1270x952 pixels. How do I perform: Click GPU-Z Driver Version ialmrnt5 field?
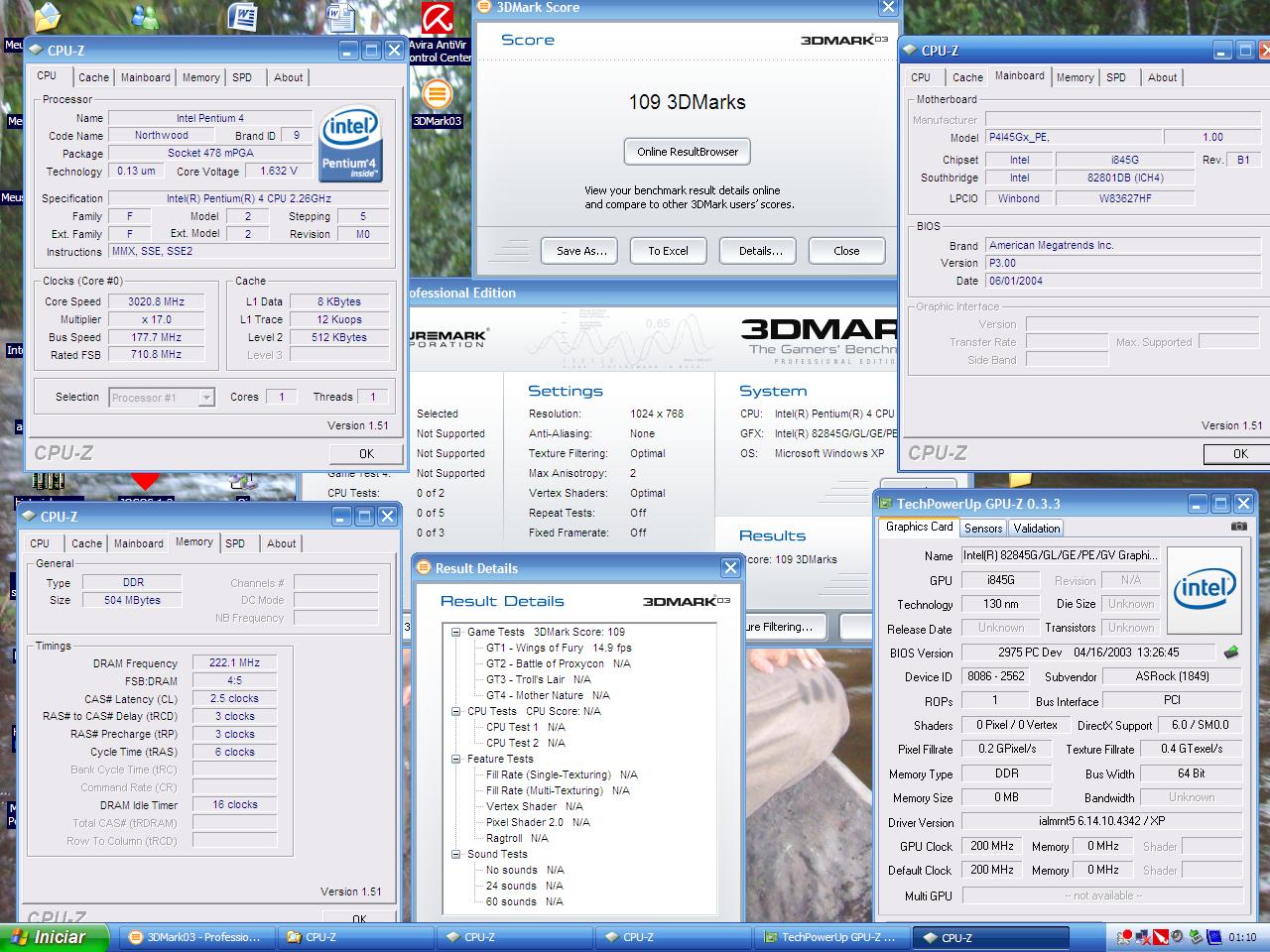pyautogui.click(x=1101, y=821)
